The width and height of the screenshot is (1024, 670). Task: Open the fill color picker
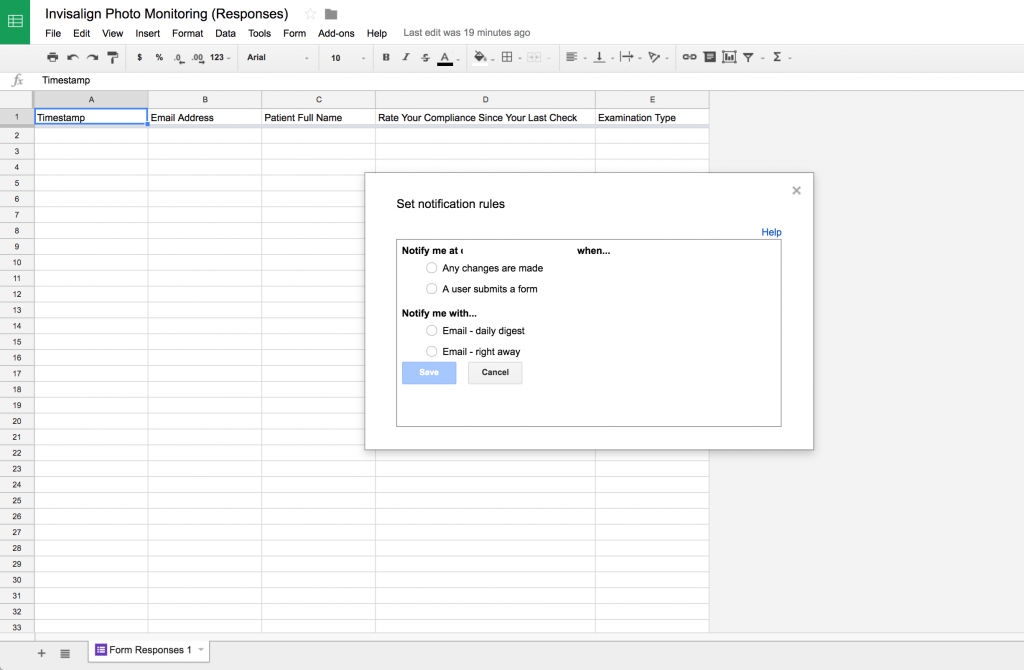click(x=480, y=57)
